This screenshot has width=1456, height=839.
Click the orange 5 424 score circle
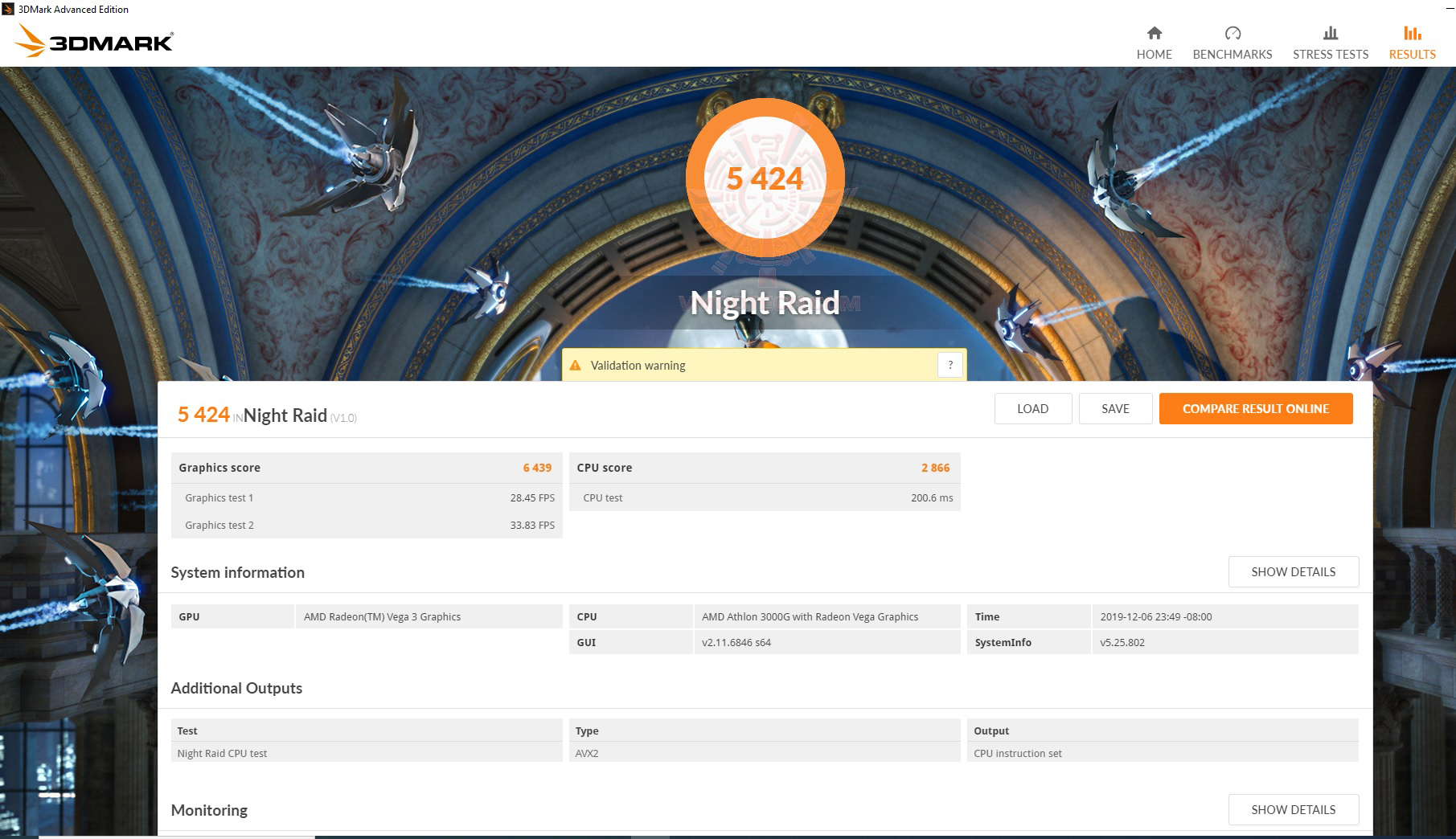765,178
